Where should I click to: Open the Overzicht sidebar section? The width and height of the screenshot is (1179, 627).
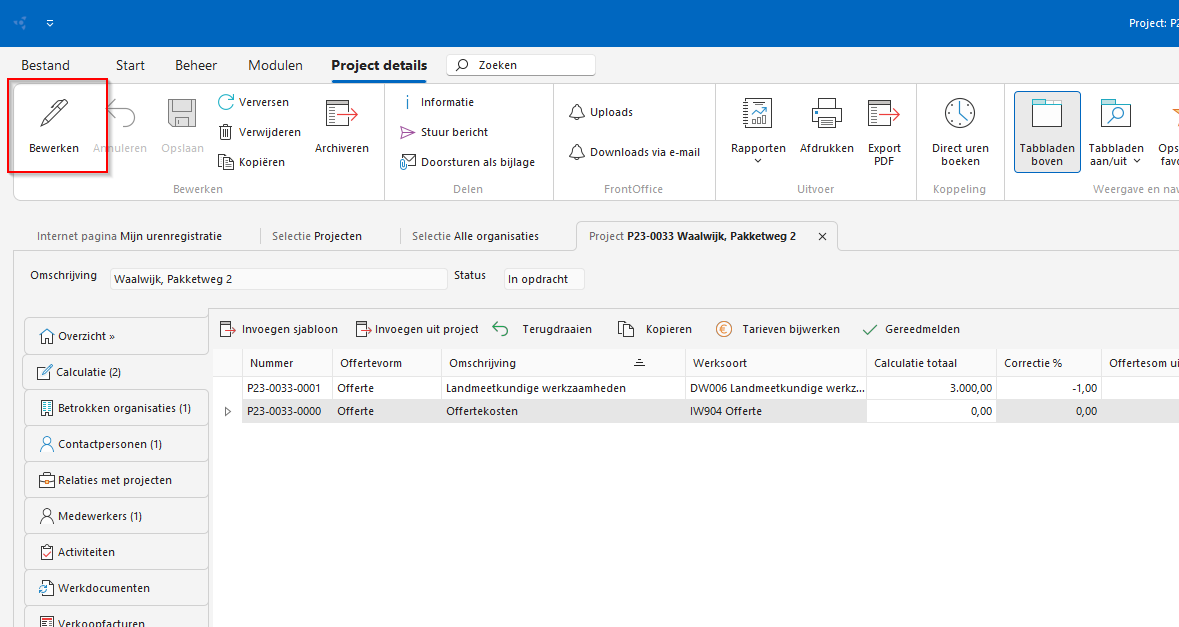tap(117, 336)
